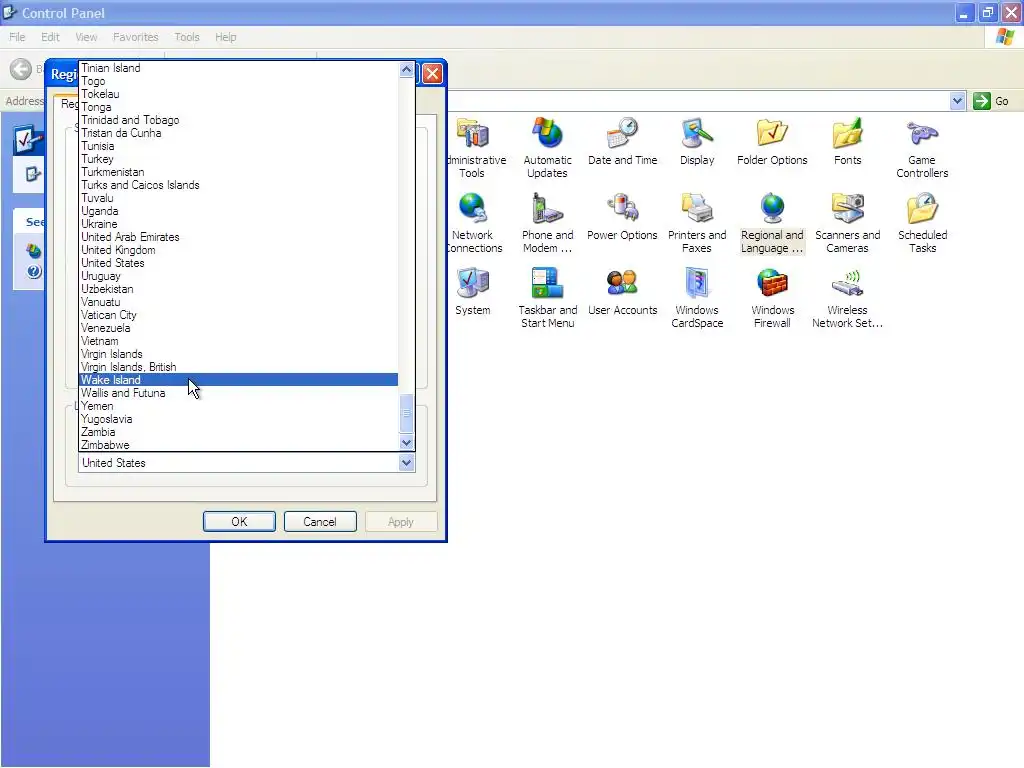Select Zimbabwe in the list
This screenshot has height=768, width=1024.
point(238,445)
